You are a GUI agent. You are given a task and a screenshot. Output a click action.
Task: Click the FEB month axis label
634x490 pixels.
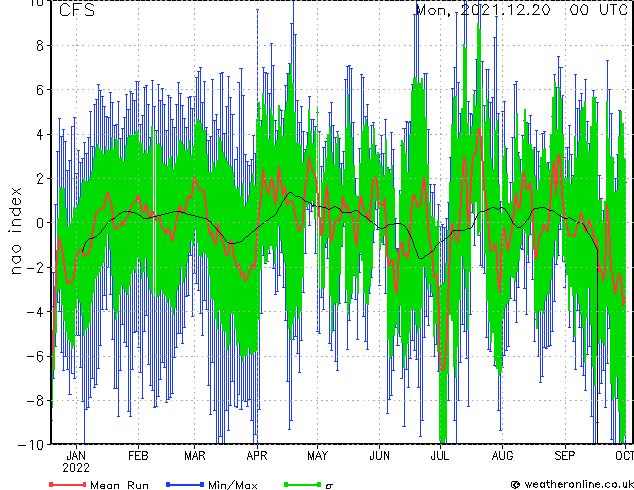(x=138, y=456)
